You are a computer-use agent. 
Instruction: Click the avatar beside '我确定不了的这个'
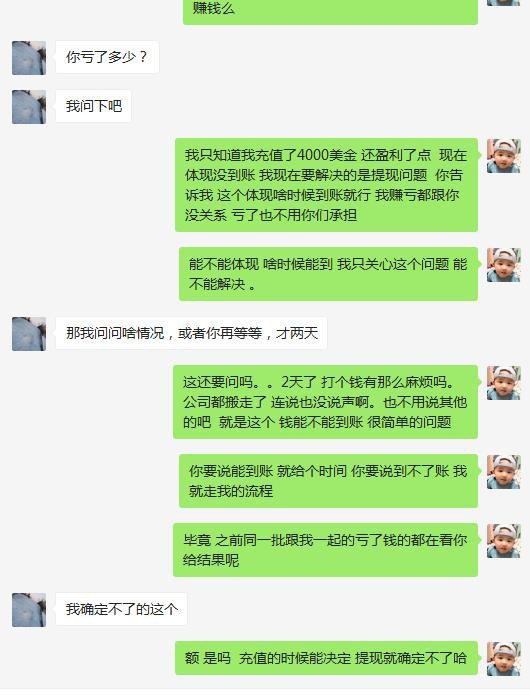coord(29,610)
